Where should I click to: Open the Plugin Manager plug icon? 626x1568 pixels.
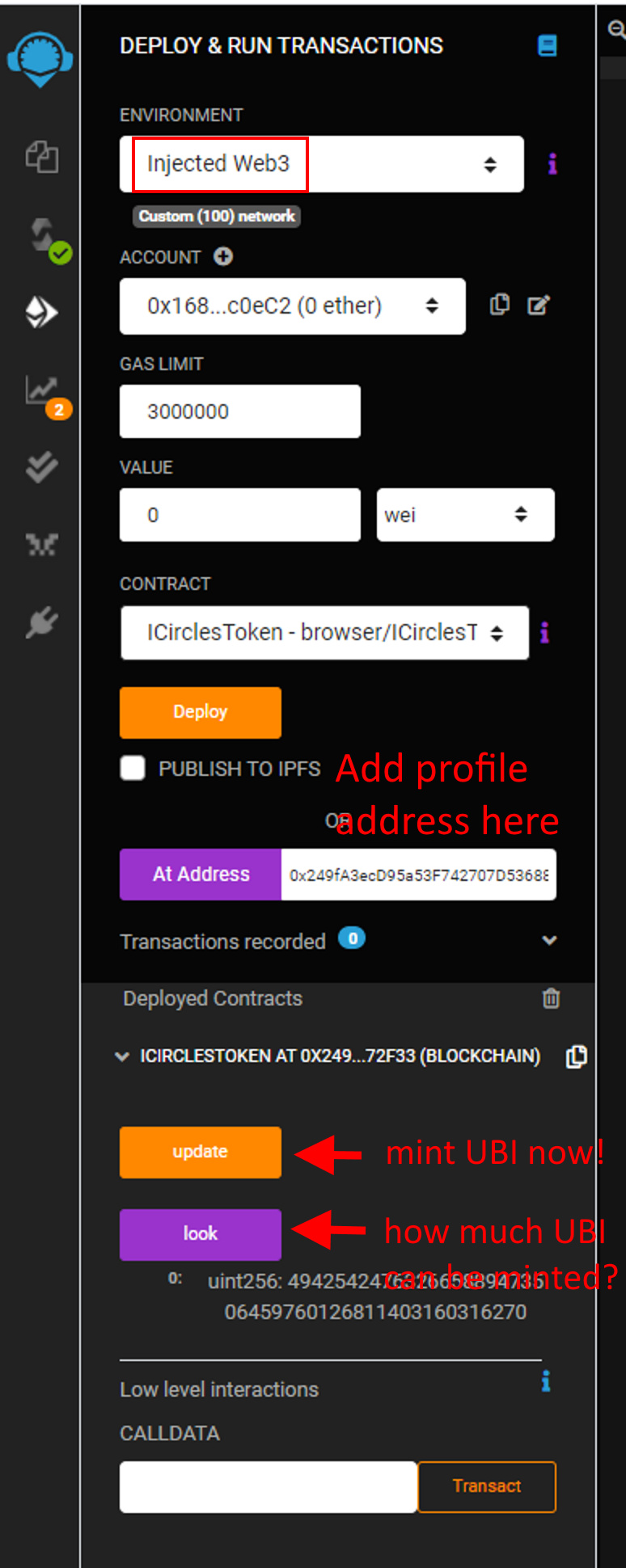(x=41, y=622)
